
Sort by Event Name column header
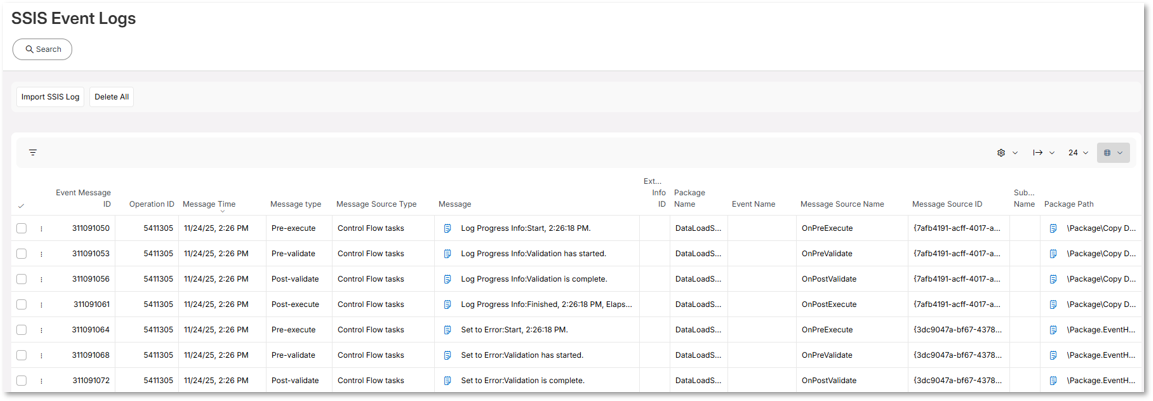point(754,204)
